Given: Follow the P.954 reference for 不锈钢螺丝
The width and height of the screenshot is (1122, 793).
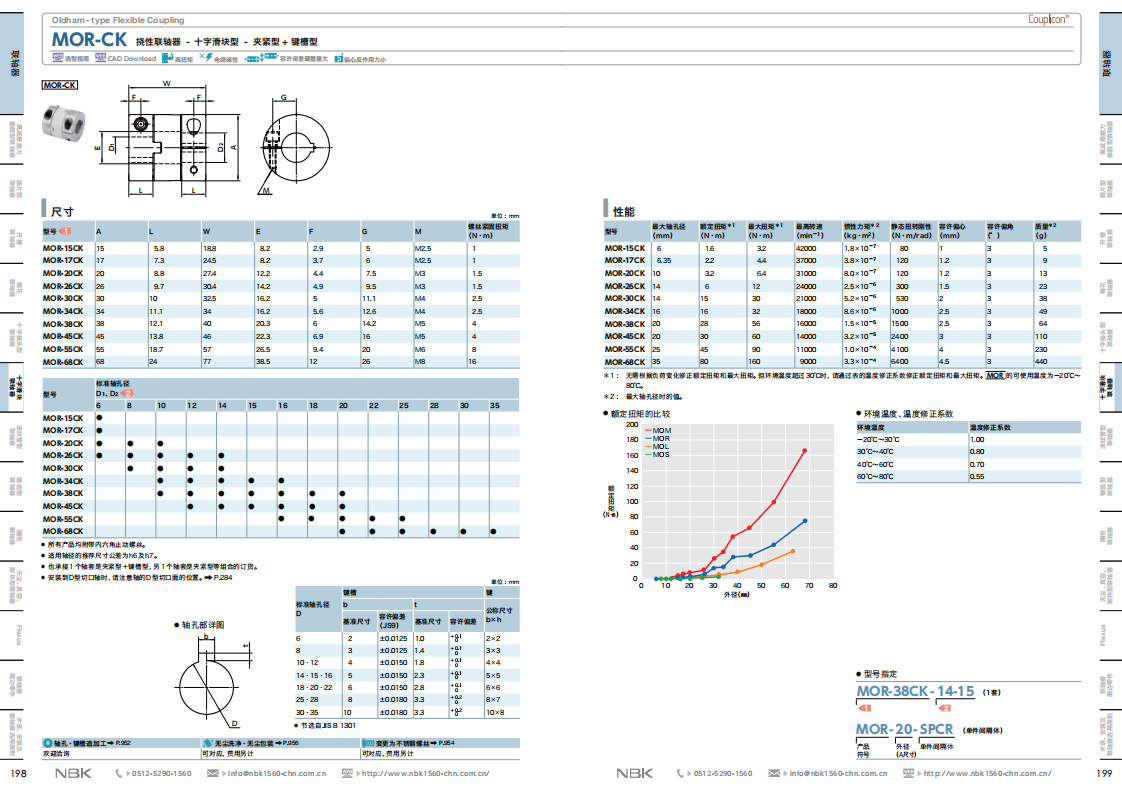Looking at the screenshot, I should tap(446, 743).
